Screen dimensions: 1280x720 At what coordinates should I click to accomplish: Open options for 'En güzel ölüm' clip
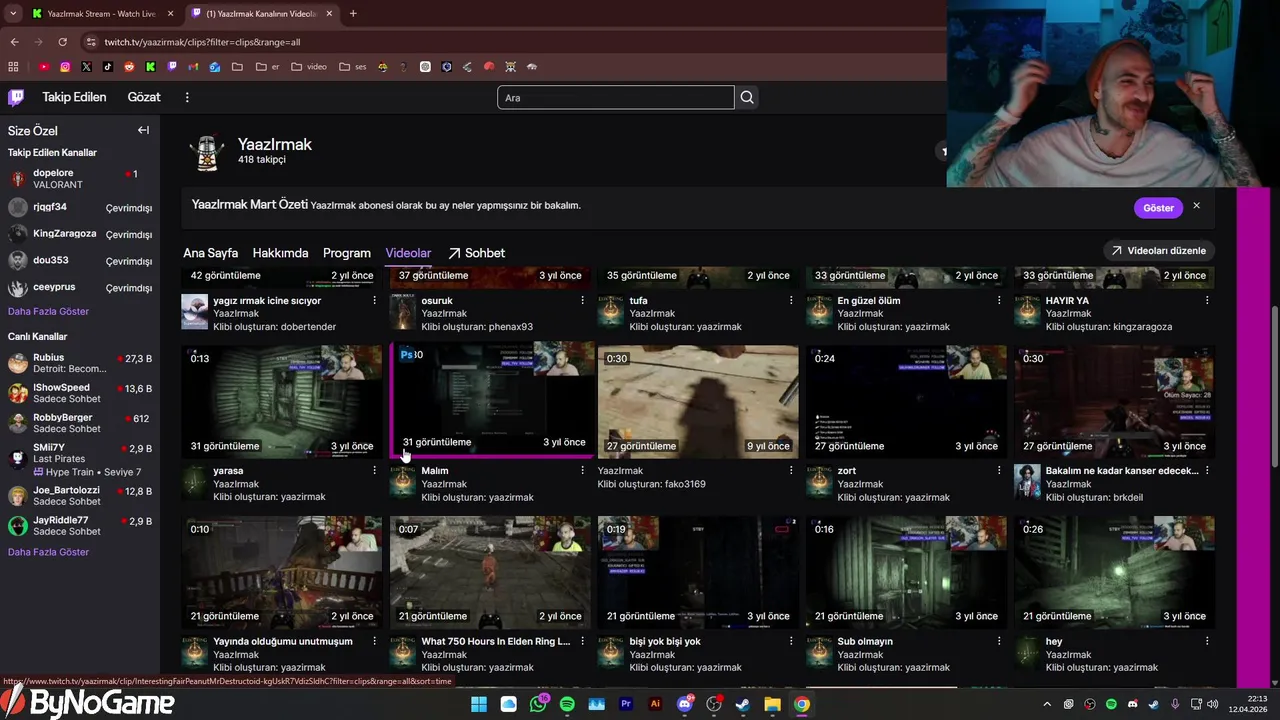click(998, 300)
